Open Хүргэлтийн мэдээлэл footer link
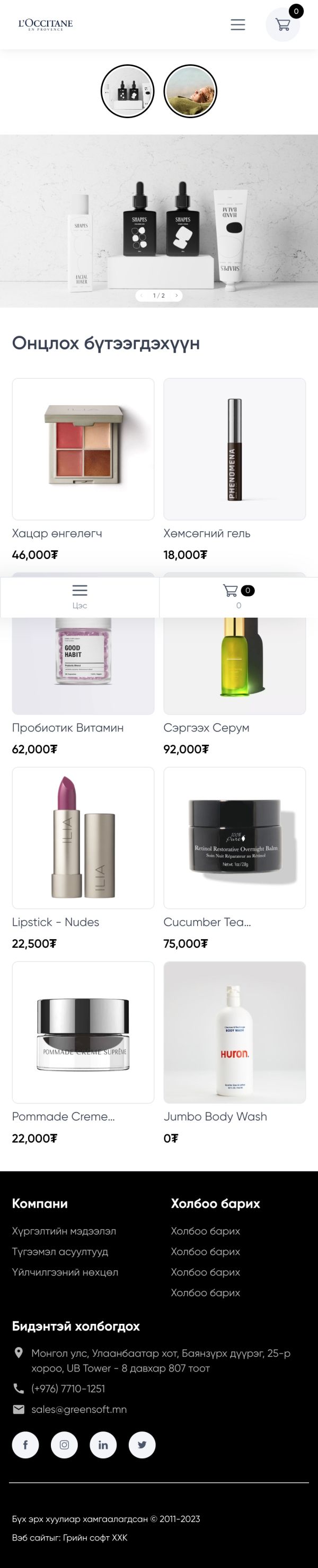Viewport: 318px width, 1568px height. click(x=64, y=1231)
